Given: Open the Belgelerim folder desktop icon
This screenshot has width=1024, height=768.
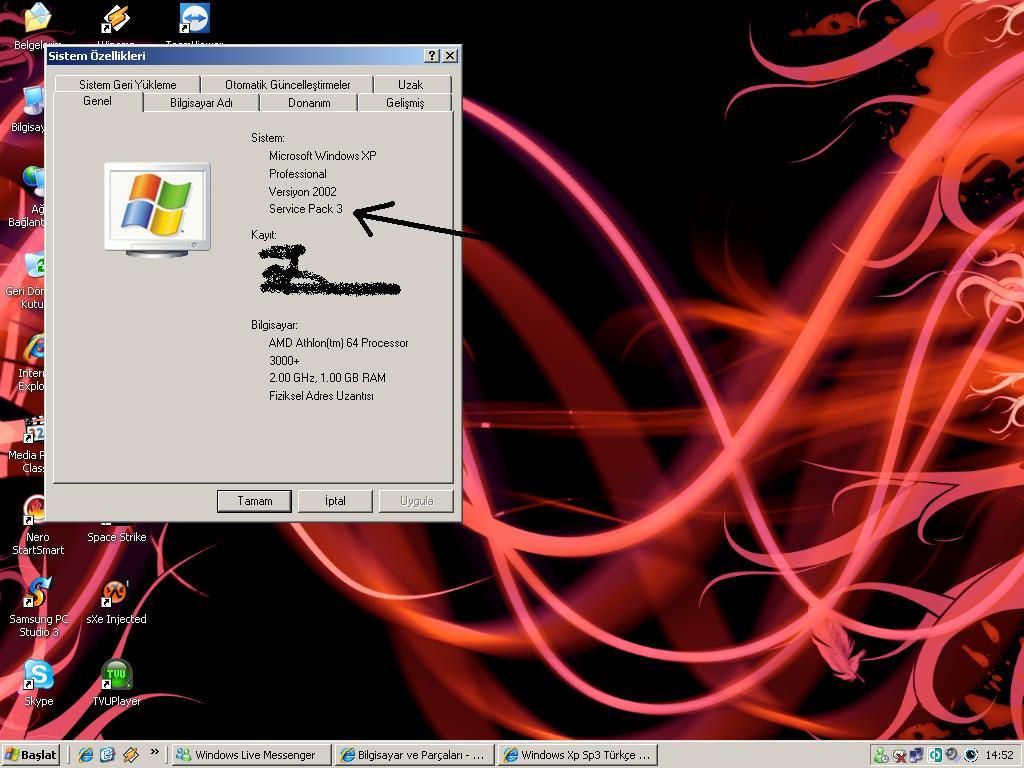Looking at the screenshot, I should (x=37, y=18).
